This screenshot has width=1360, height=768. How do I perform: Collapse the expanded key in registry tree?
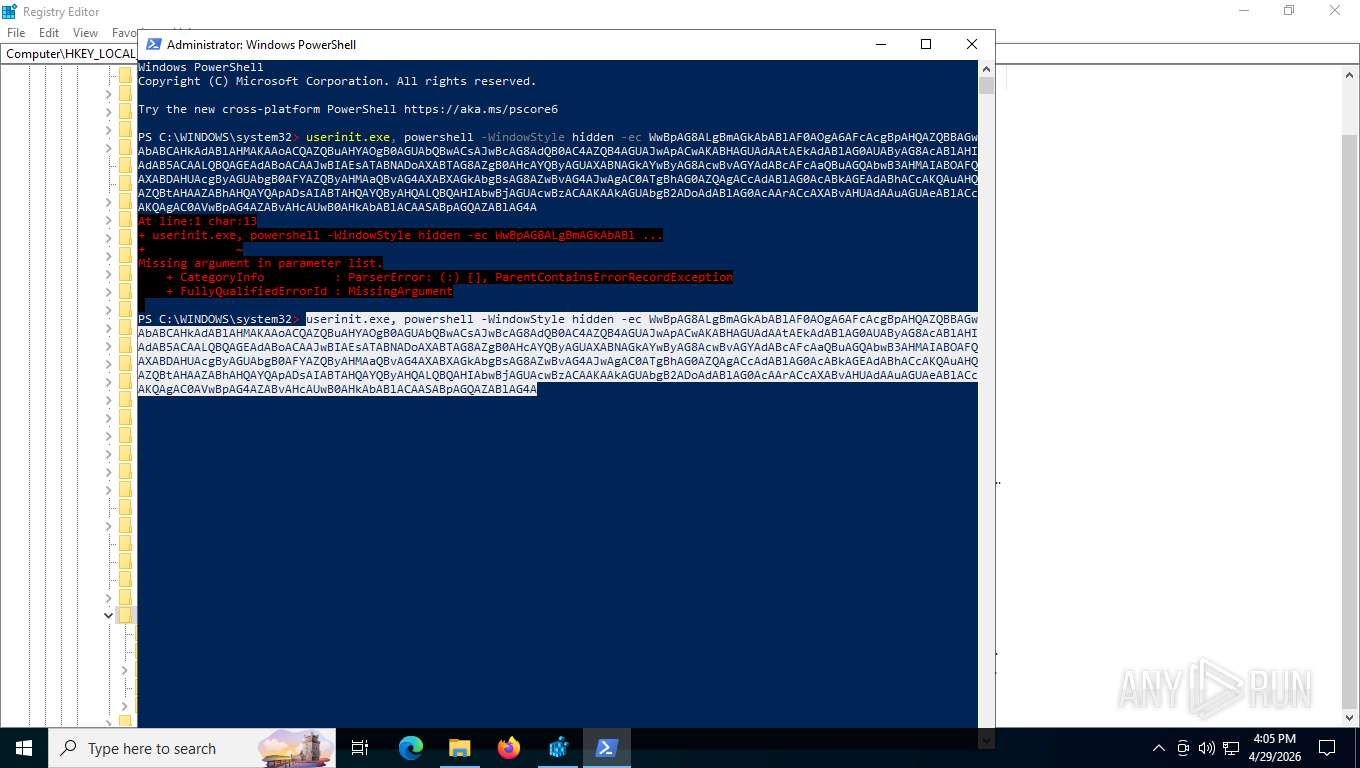109,615
